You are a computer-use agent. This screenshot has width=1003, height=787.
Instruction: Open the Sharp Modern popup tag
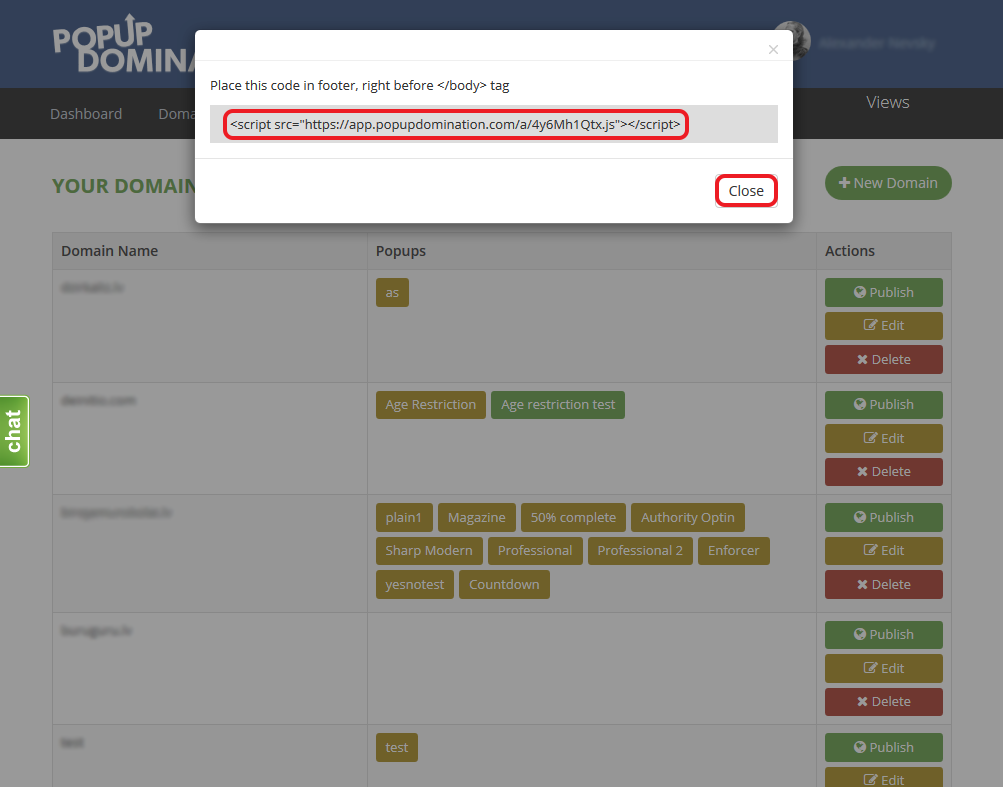click(x=429, y=551)
